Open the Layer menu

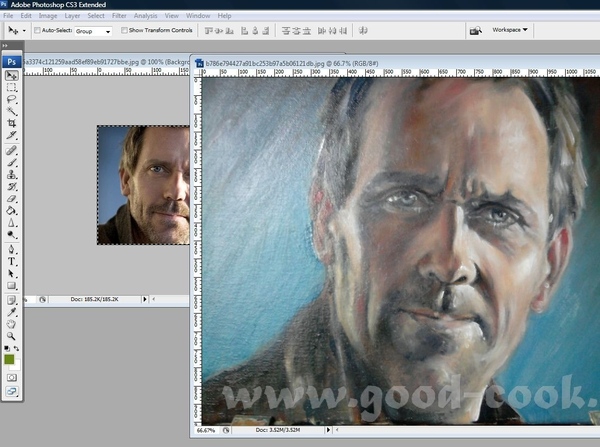pos(72,16)
